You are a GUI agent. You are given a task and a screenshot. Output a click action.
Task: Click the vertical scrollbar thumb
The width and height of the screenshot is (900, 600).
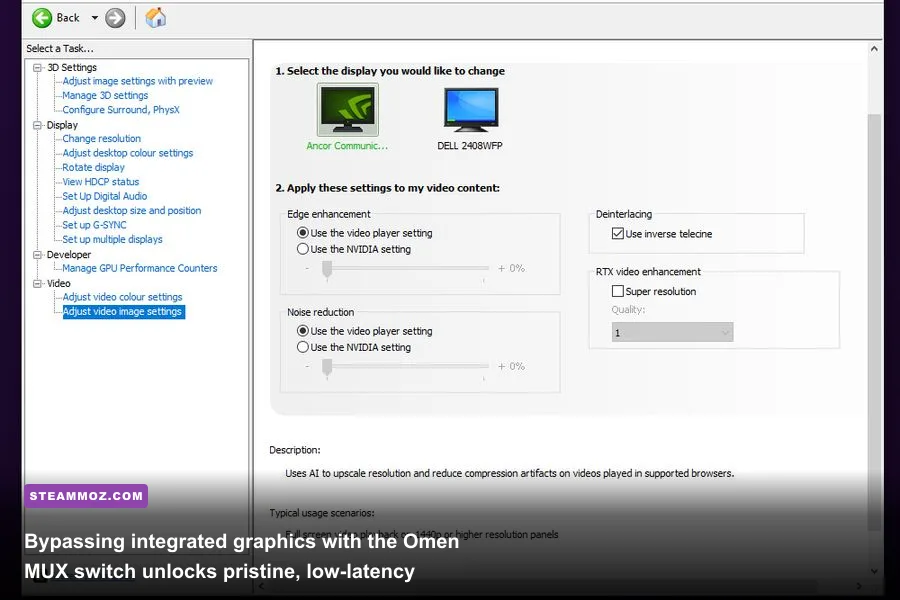tap(874, 322)
